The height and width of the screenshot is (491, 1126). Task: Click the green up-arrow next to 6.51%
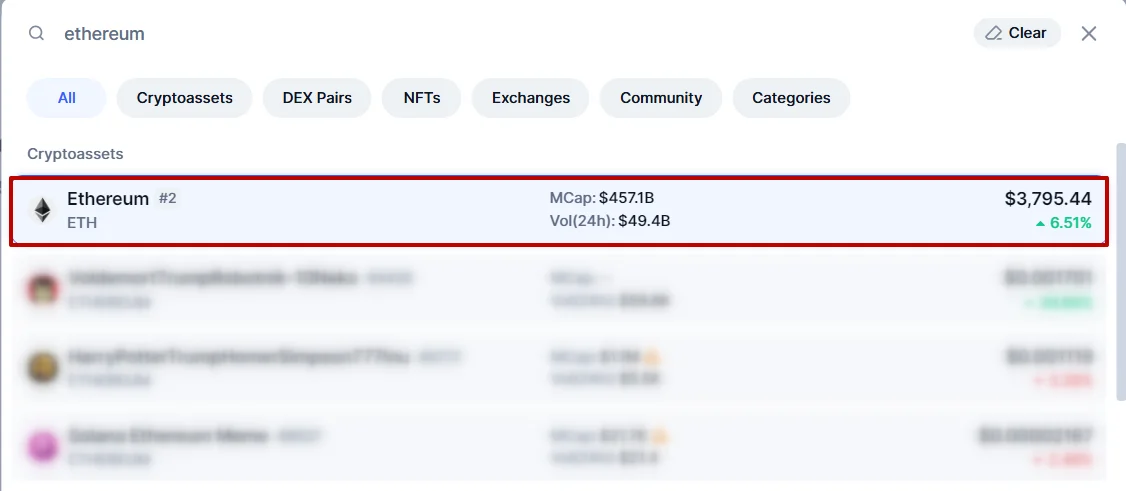[1041, 223]
